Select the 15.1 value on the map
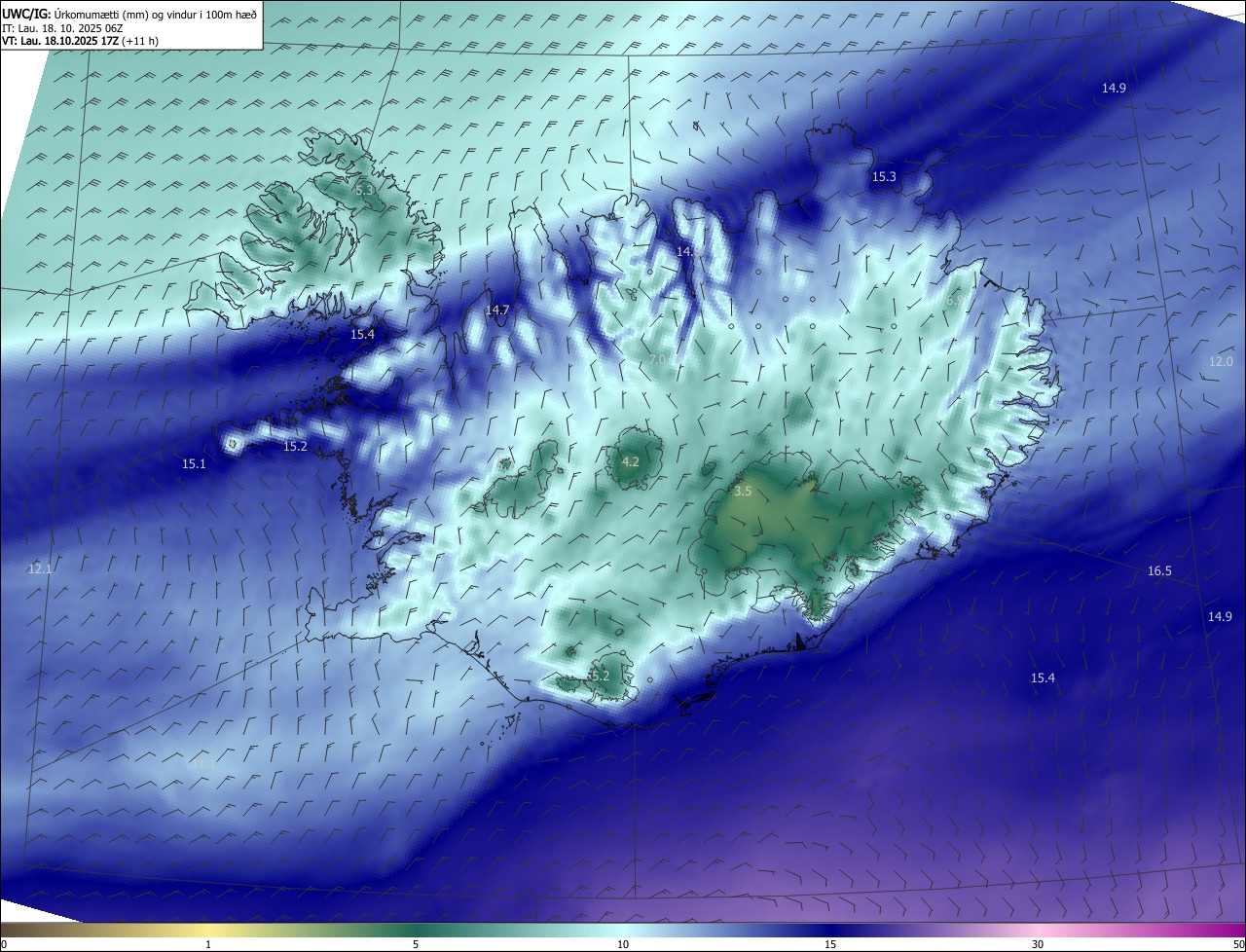This screenshot has width=1246, height=952. (194, 463)
